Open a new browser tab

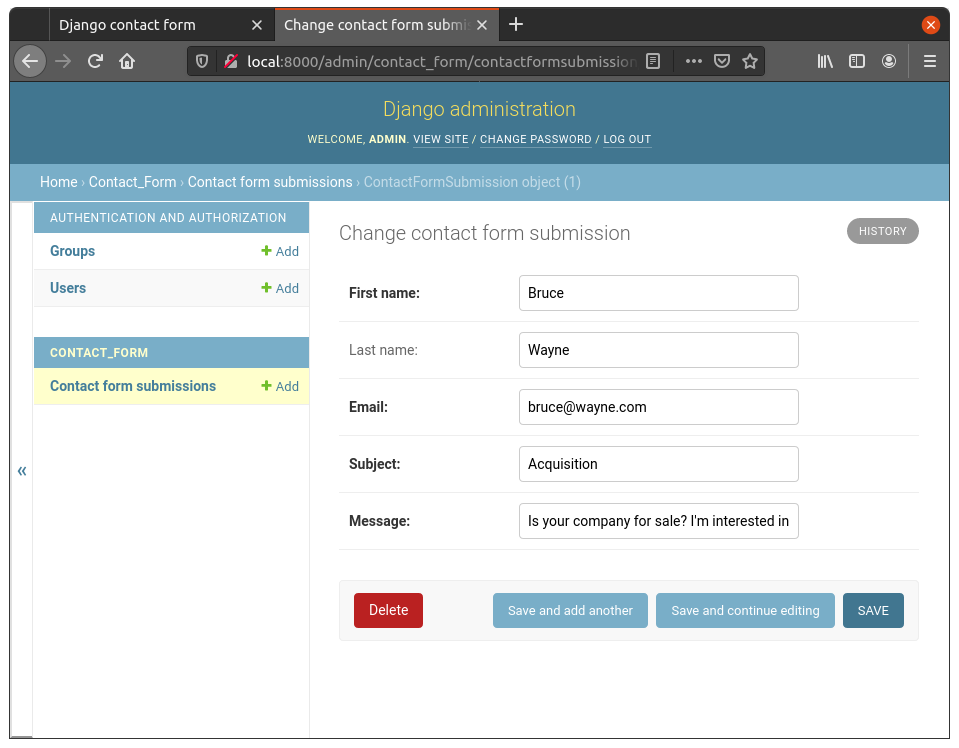tap(516, 24)
